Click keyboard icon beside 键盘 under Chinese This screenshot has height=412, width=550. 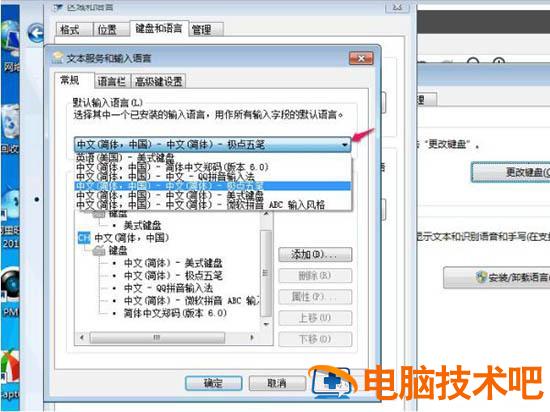click(99, 251)
